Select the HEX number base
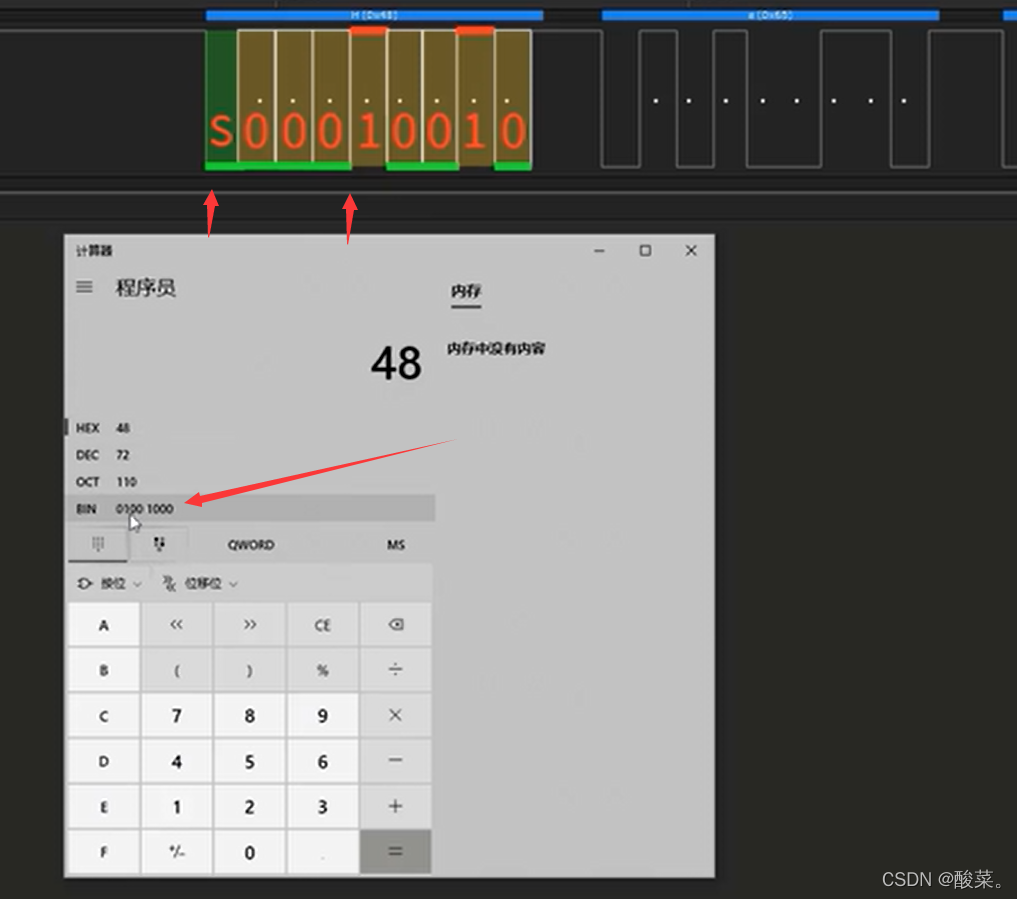1017x899 pixels. click(250, 428)
